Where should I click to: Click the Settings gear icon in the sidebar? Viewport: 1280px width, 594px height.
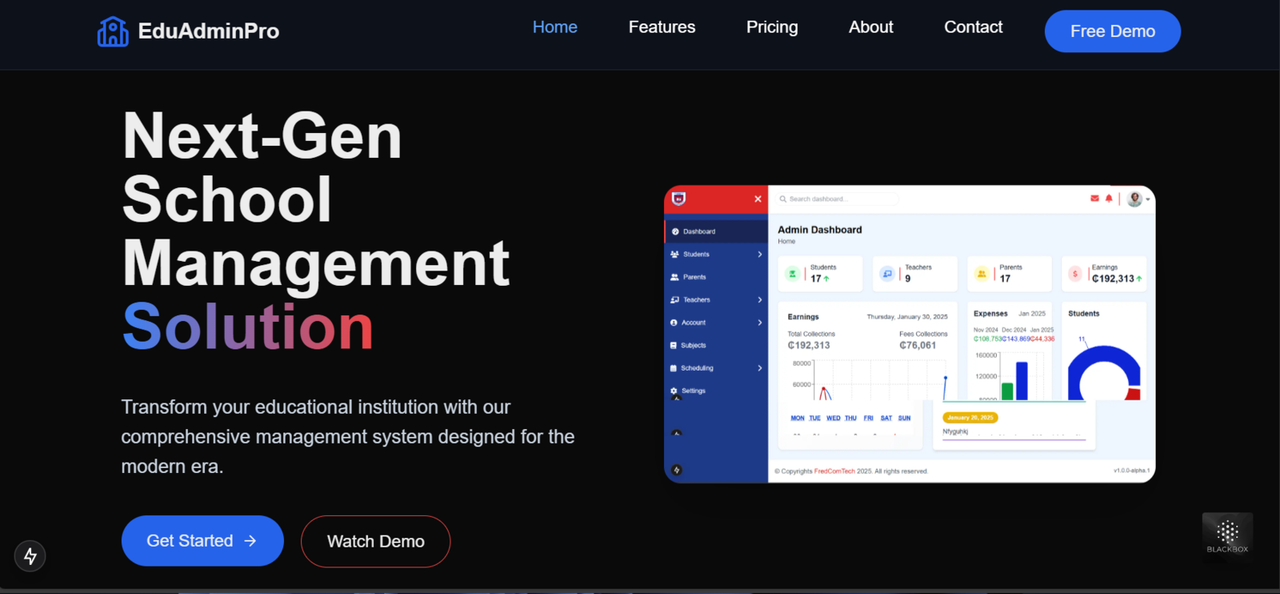pyautogui.click(x=673, y=391)
